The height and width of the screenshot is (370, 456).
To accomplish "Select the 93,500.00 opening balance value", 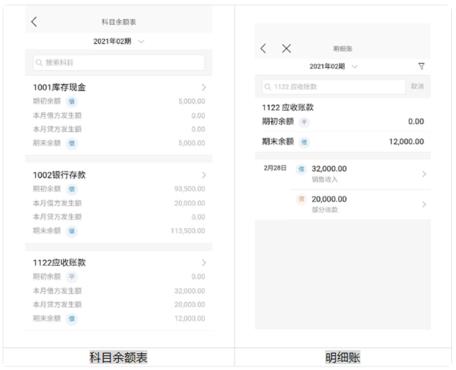I will 190,189.
